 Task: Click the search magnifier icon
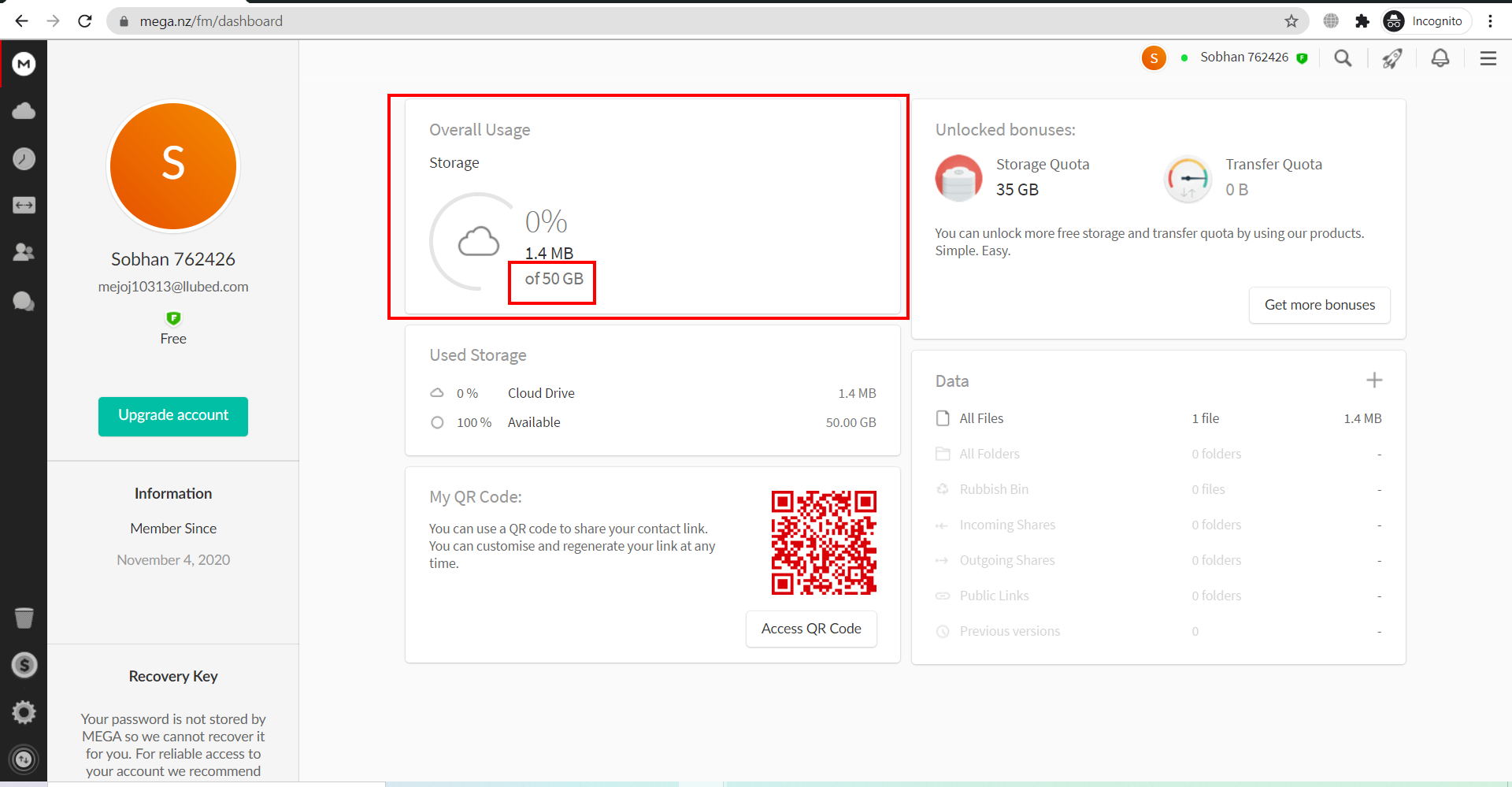[1343, 58]
